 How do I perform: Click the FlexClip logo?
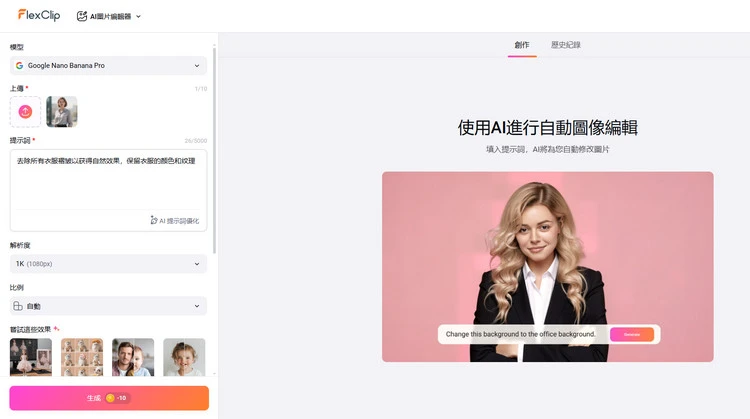(x=39, y=15)
